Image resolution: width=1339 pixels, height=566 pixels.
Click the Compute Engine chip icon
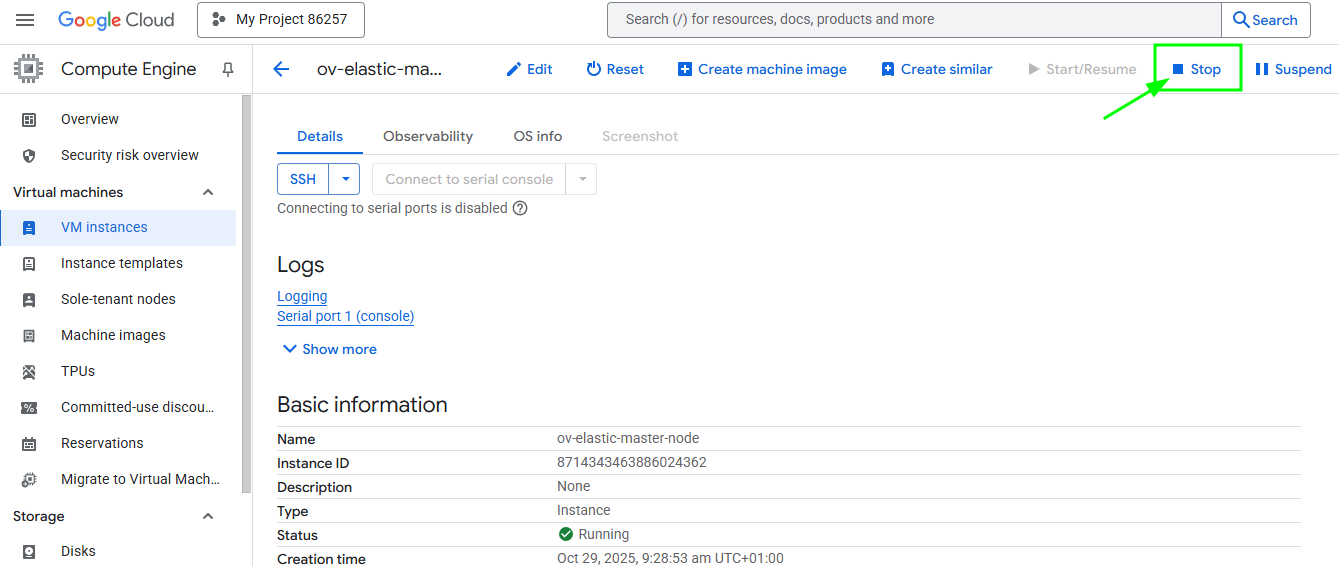click(x=28, y=69)
